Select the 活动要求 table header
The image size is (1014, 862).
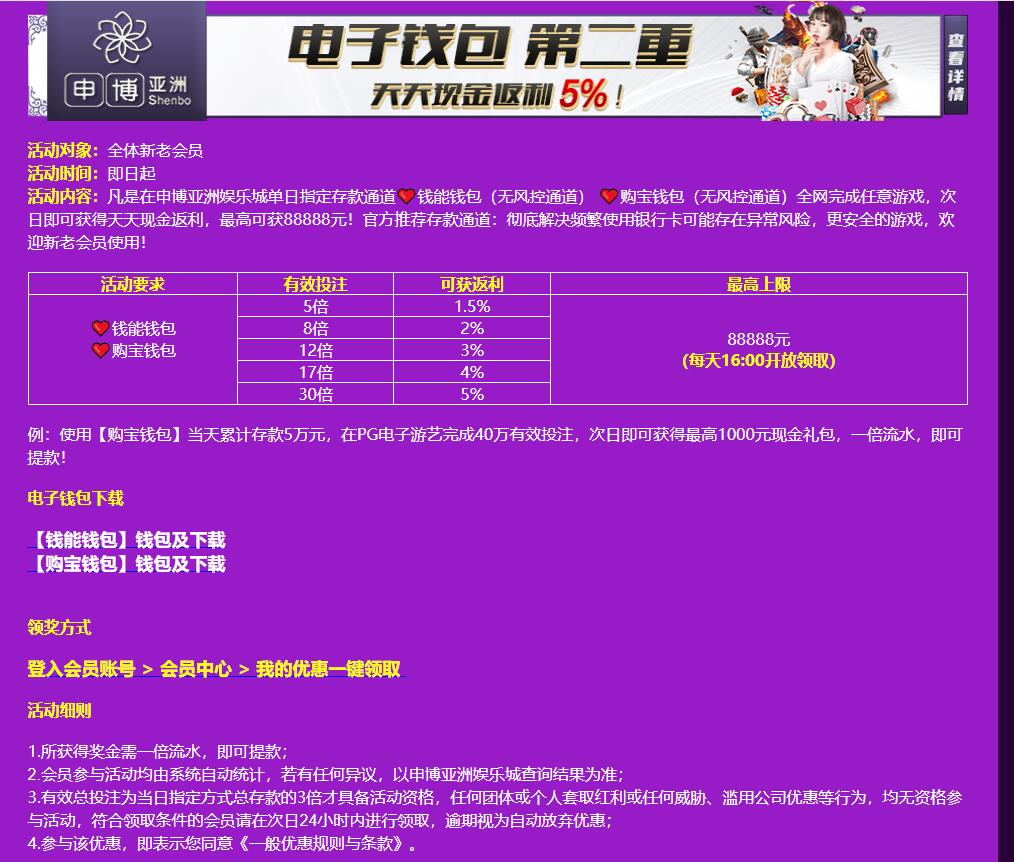(x=133, y=284)
